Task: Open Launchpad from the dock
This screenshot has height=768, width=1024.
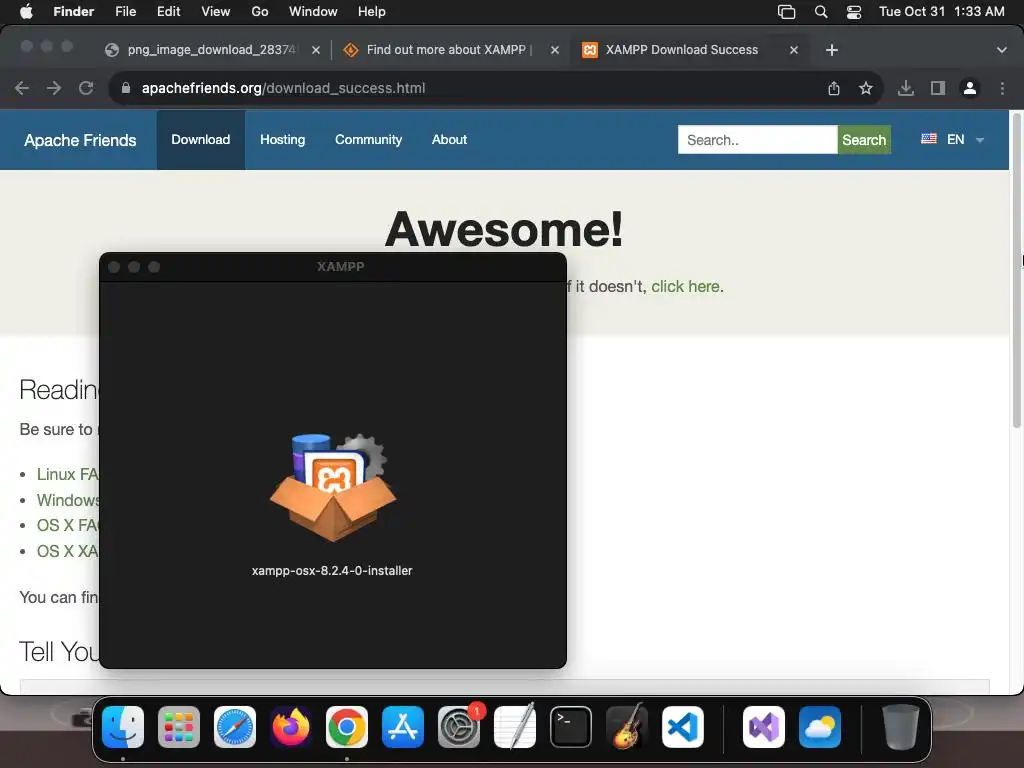Action: coord(179,727)
